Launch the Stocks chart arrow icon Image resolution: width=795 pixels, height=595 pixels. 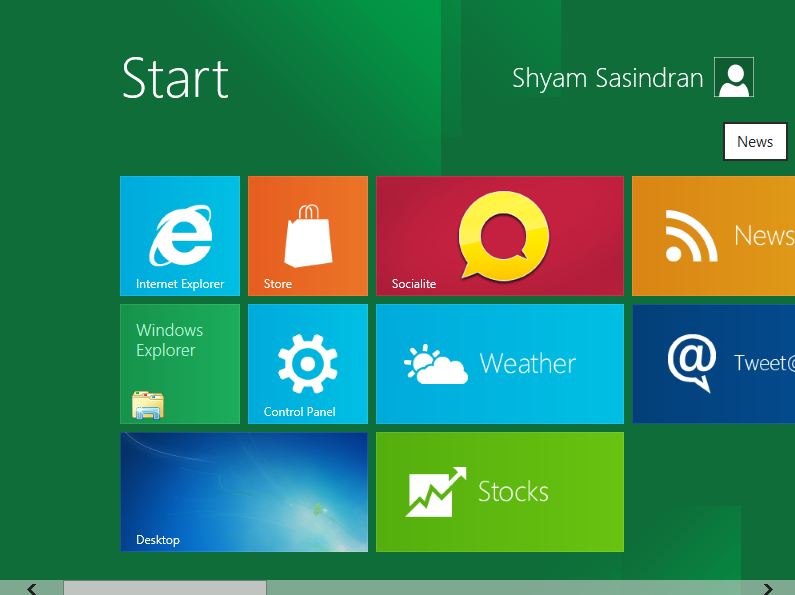click(x=435, y=492)
